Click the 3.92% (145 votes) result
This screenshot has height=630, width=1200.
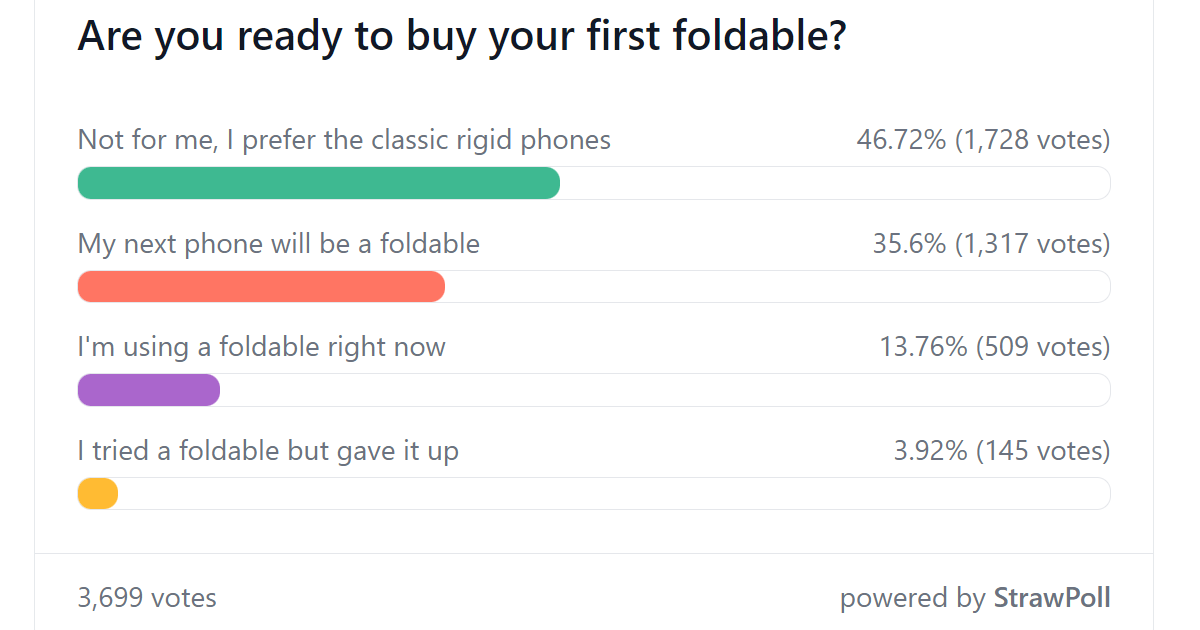pos(1002,452)
